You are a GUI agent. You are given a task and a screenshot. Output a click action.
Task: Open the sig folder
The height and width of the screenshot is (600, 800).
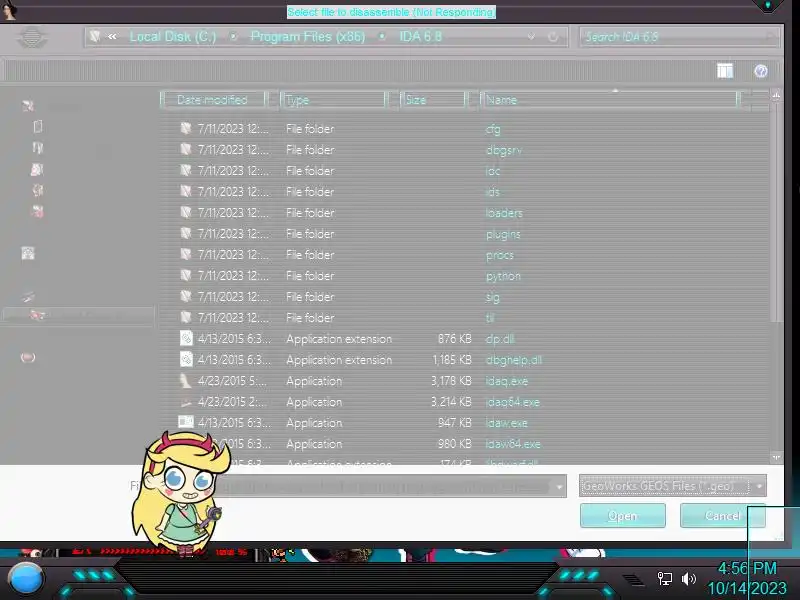[x=492, y=297]
